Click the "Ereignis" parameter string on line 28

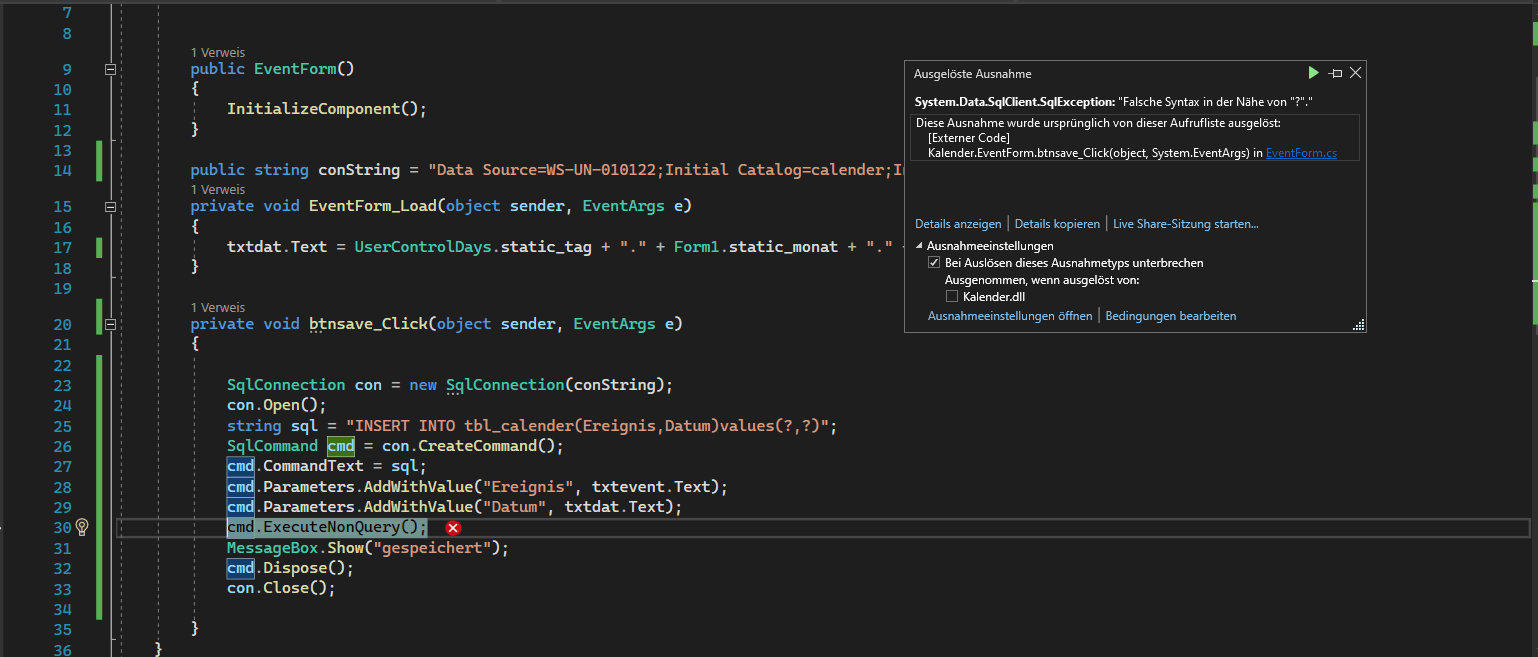tap(528, 487)
